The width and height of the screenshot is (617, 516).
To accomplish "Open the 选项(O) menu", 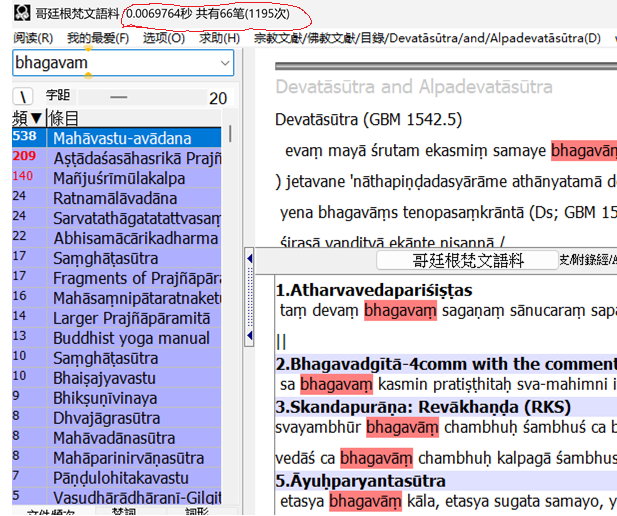I will (164, 38).
